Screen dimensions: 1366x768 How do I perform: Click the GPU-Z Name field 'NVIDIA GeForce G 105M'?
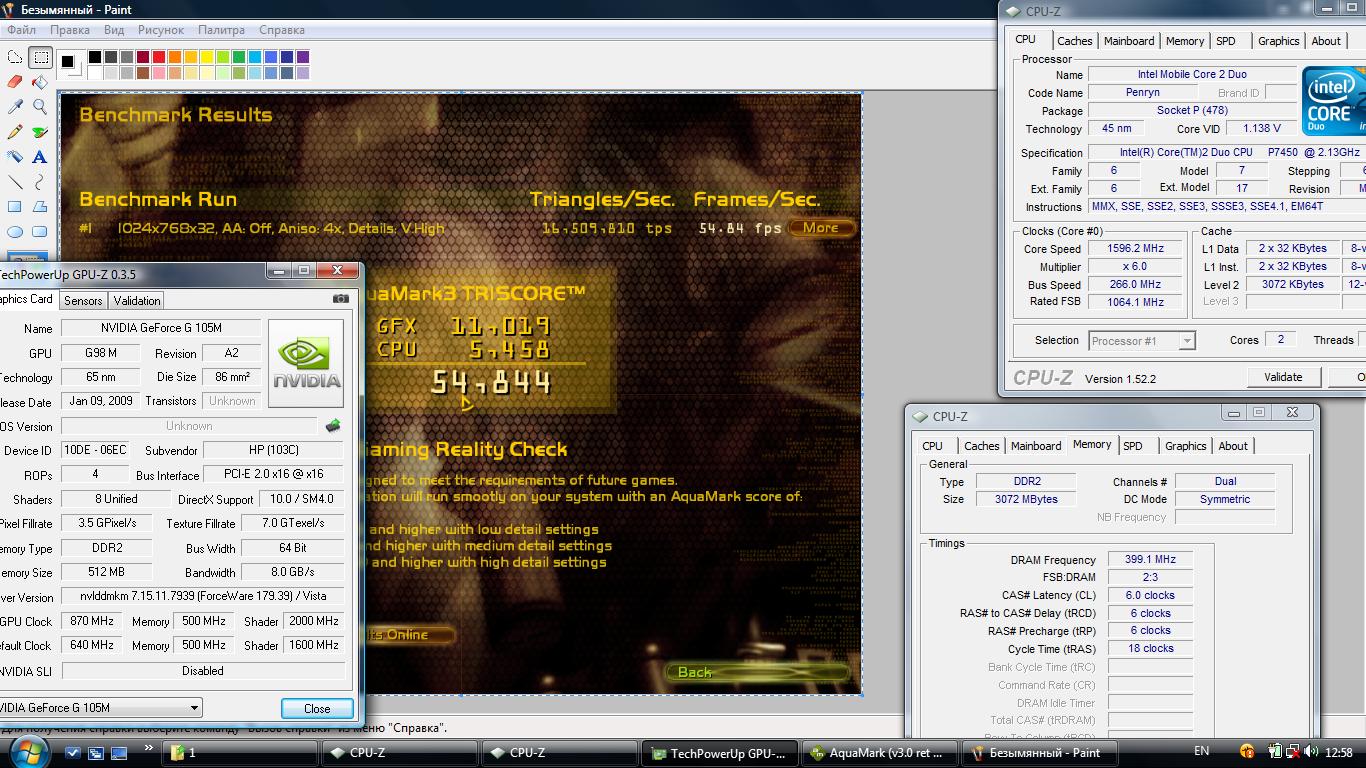coord(161,328)
